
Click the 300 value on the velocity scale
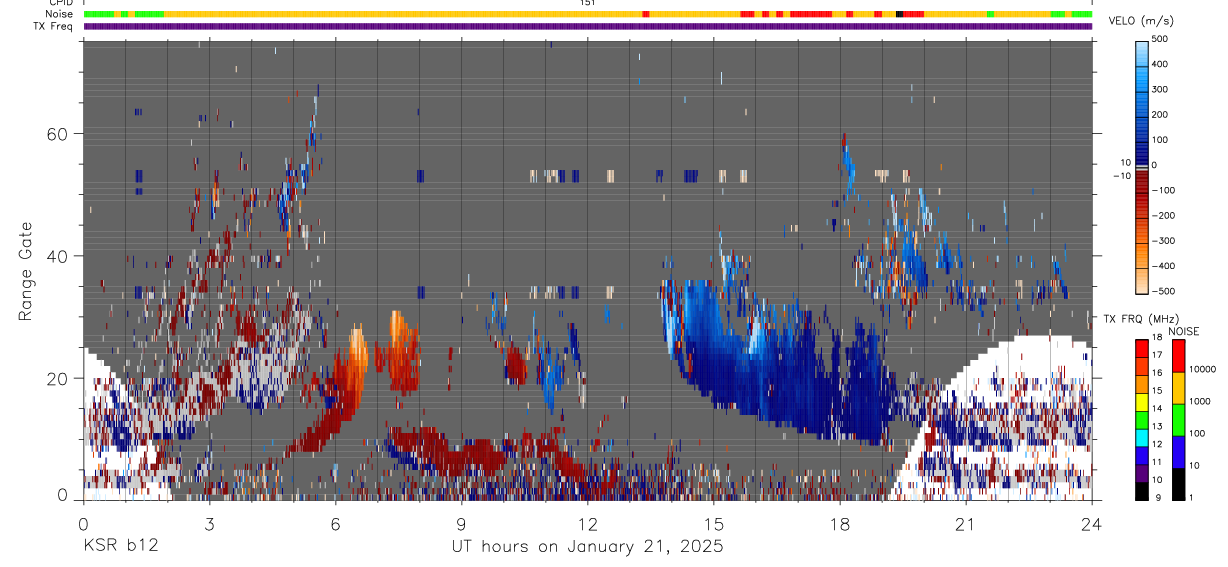pos(1161,89)
